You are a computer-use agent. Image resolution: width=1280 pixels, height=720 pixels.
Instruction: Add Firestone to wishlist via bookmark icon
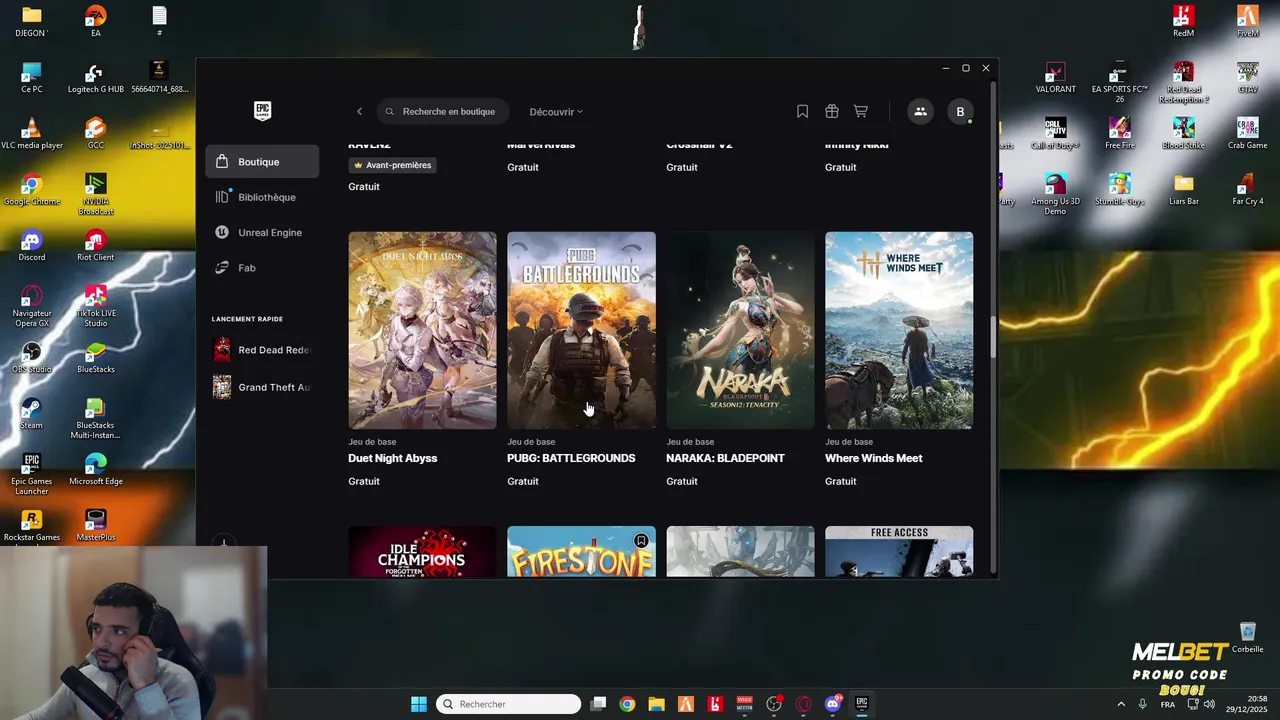click(x=641, y=541)
